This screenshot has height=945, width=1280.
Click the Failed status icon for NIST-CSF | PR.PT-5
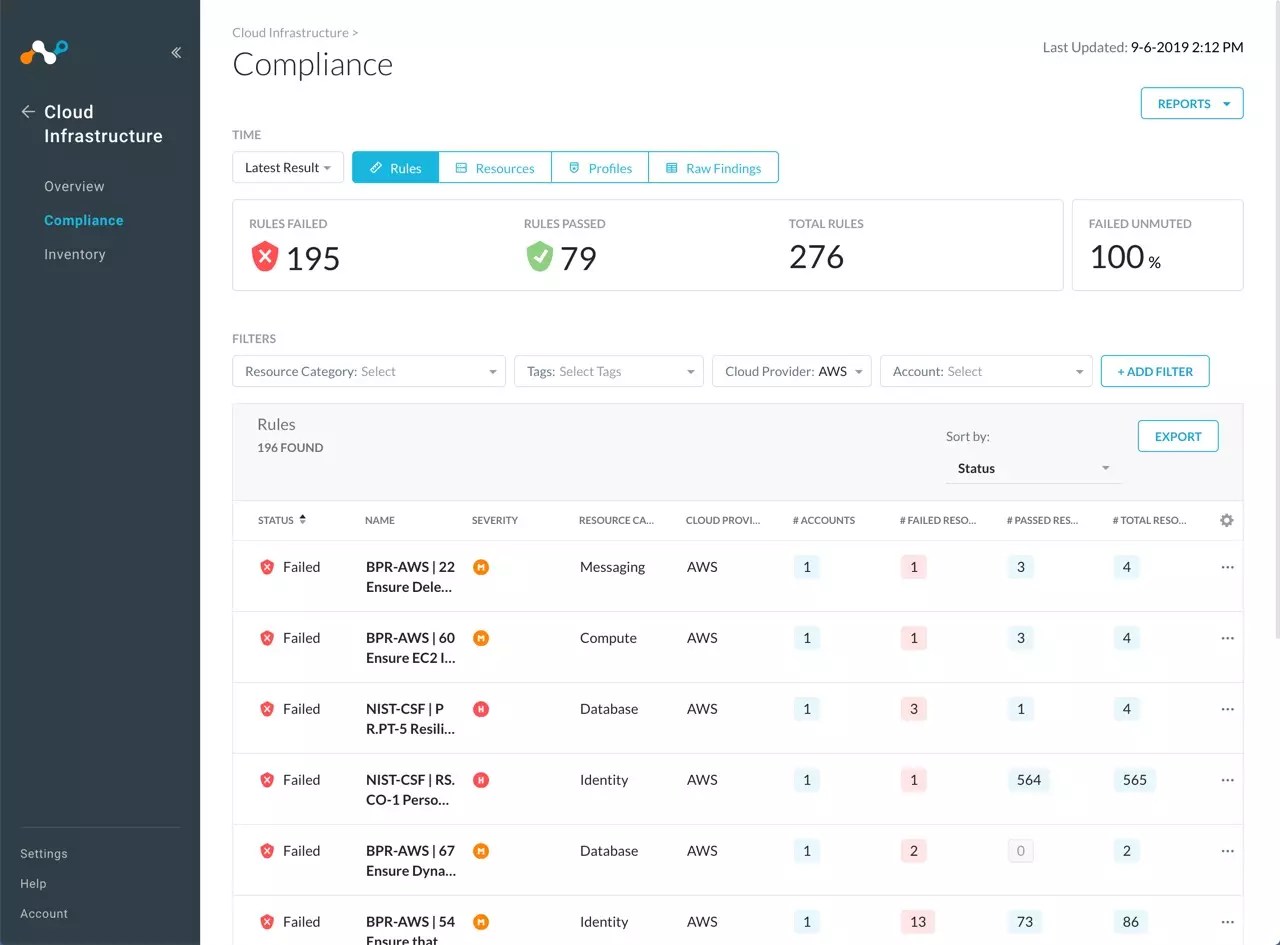point(267,709)
